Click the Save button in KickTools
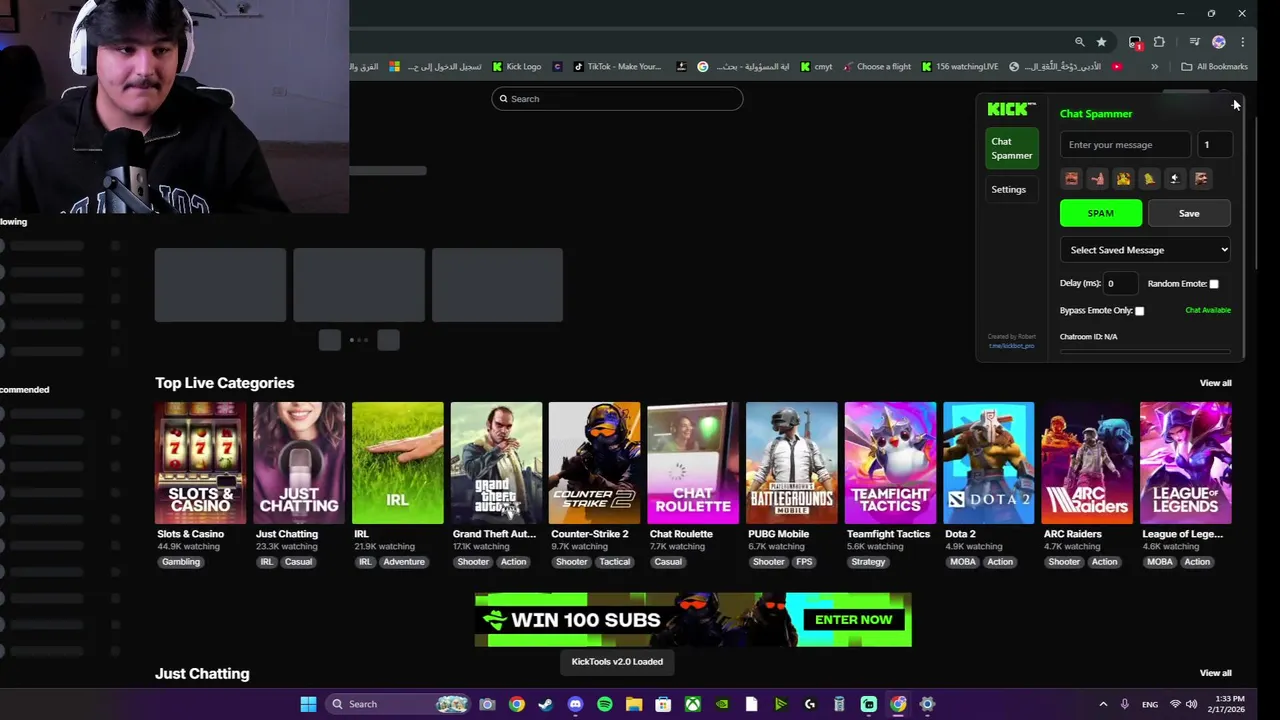The width and height of the screenshot is (1280, 720). 1189,213
